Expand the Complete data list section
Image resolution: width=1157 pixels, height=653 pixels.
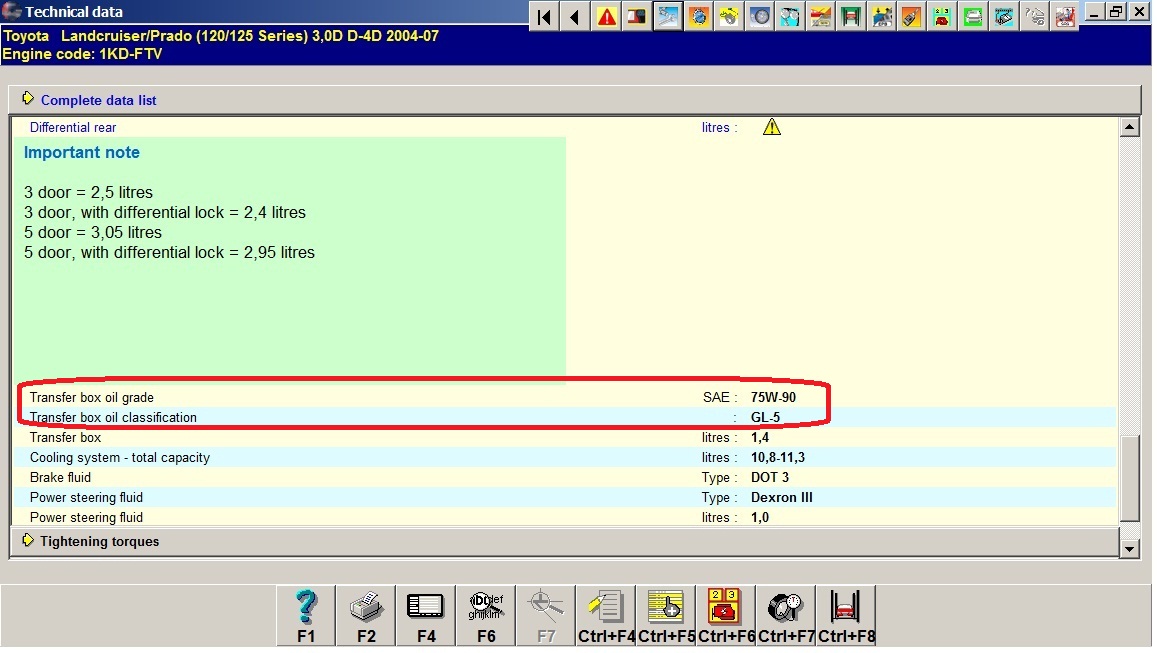98,100
